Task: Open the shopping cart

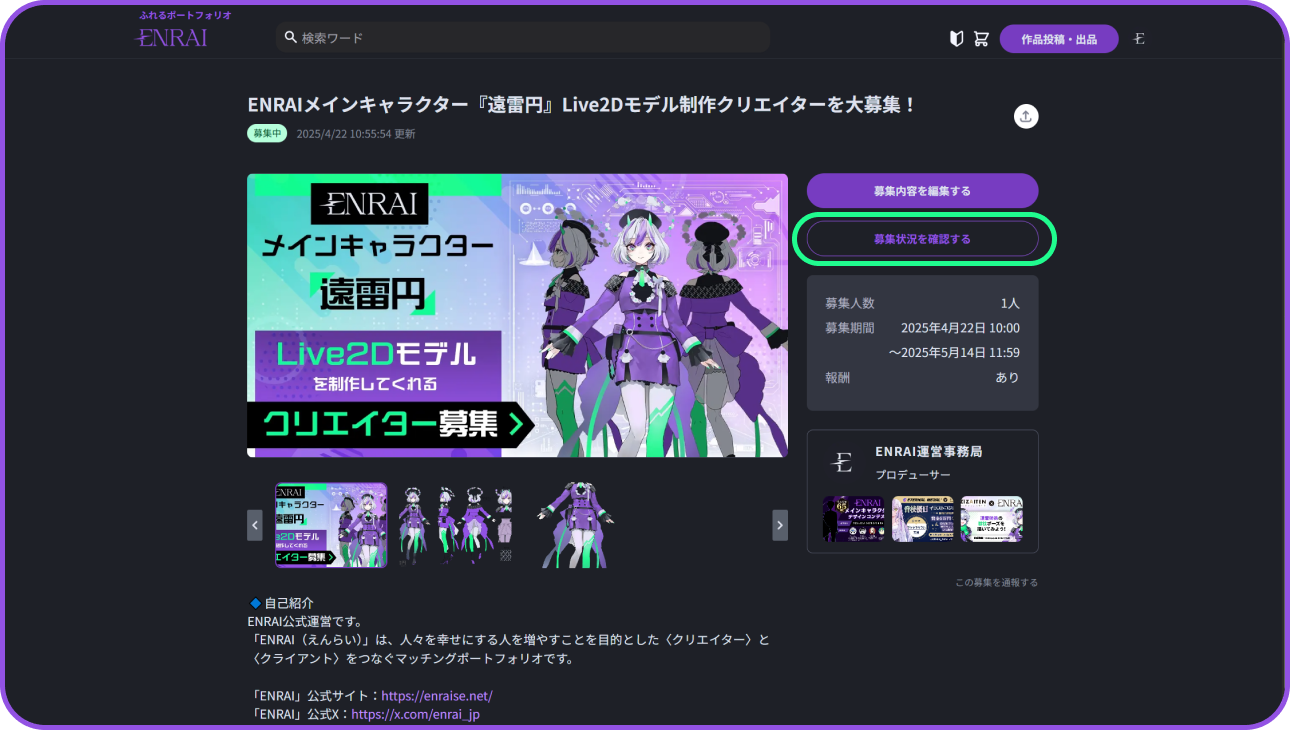Action: (981, 38)
